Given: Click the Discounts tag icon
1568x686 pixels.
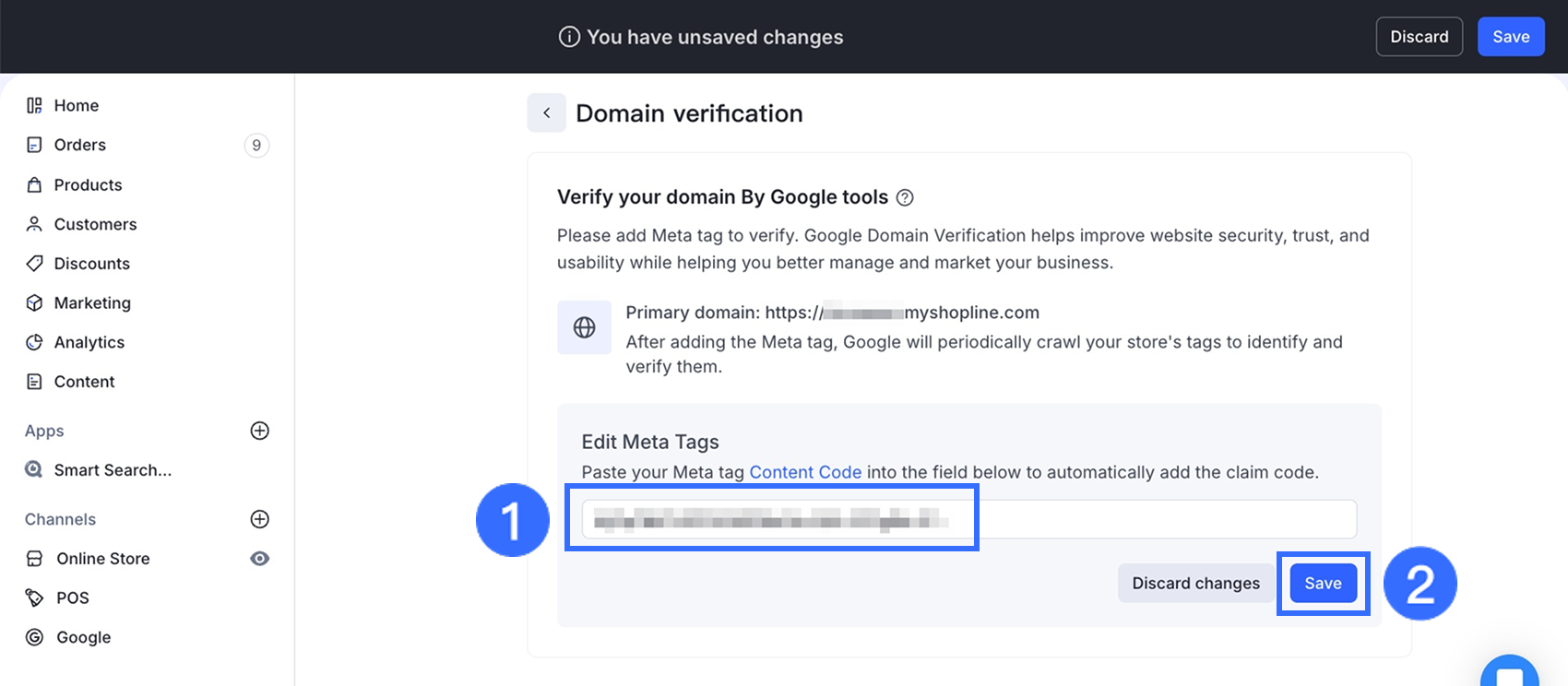Looking at the screenshot, I should (34, 264).
